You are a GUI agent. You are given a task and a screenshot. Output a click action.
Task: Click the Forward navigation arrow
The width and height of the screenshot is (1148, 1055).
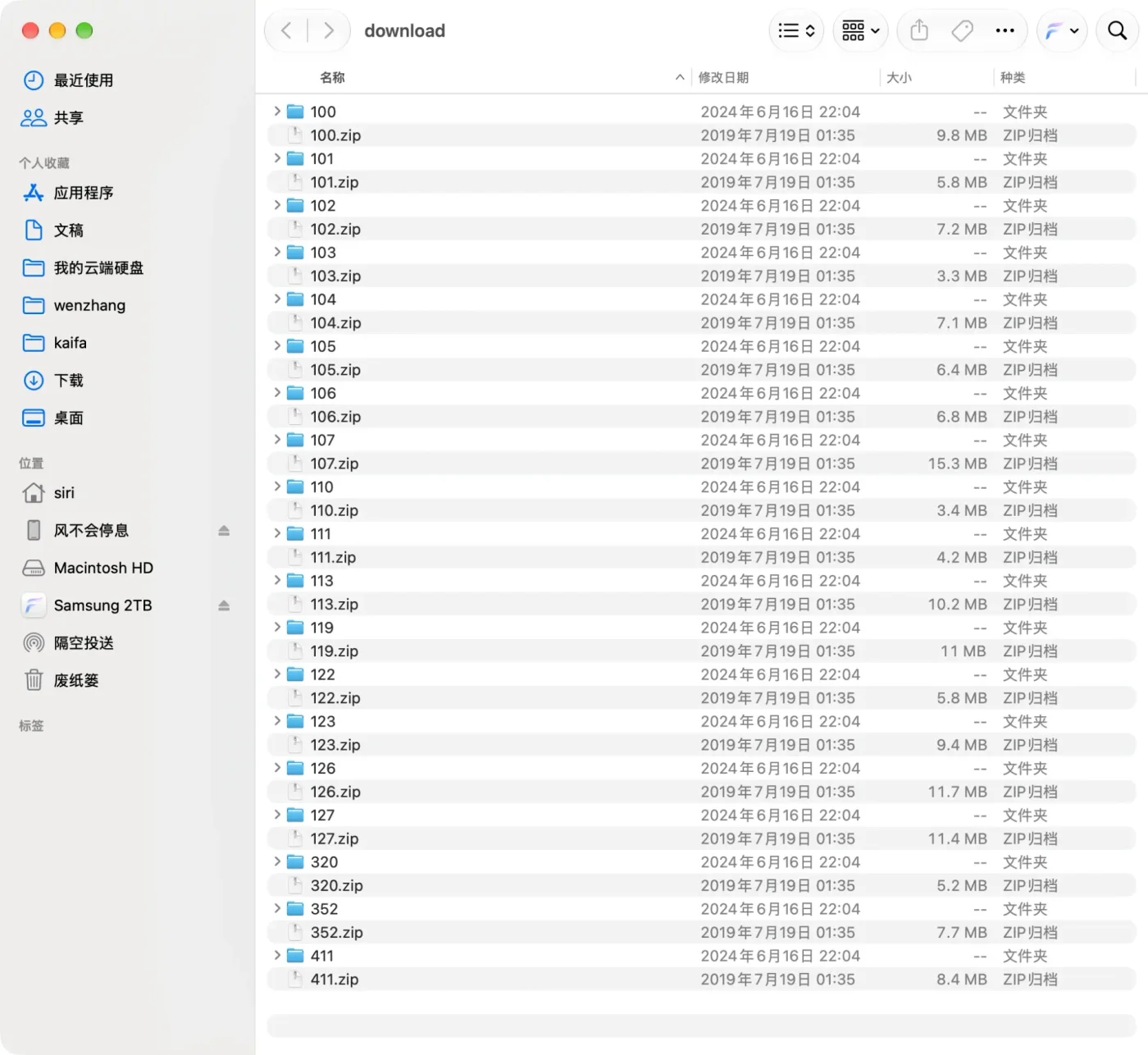[329, 31]
